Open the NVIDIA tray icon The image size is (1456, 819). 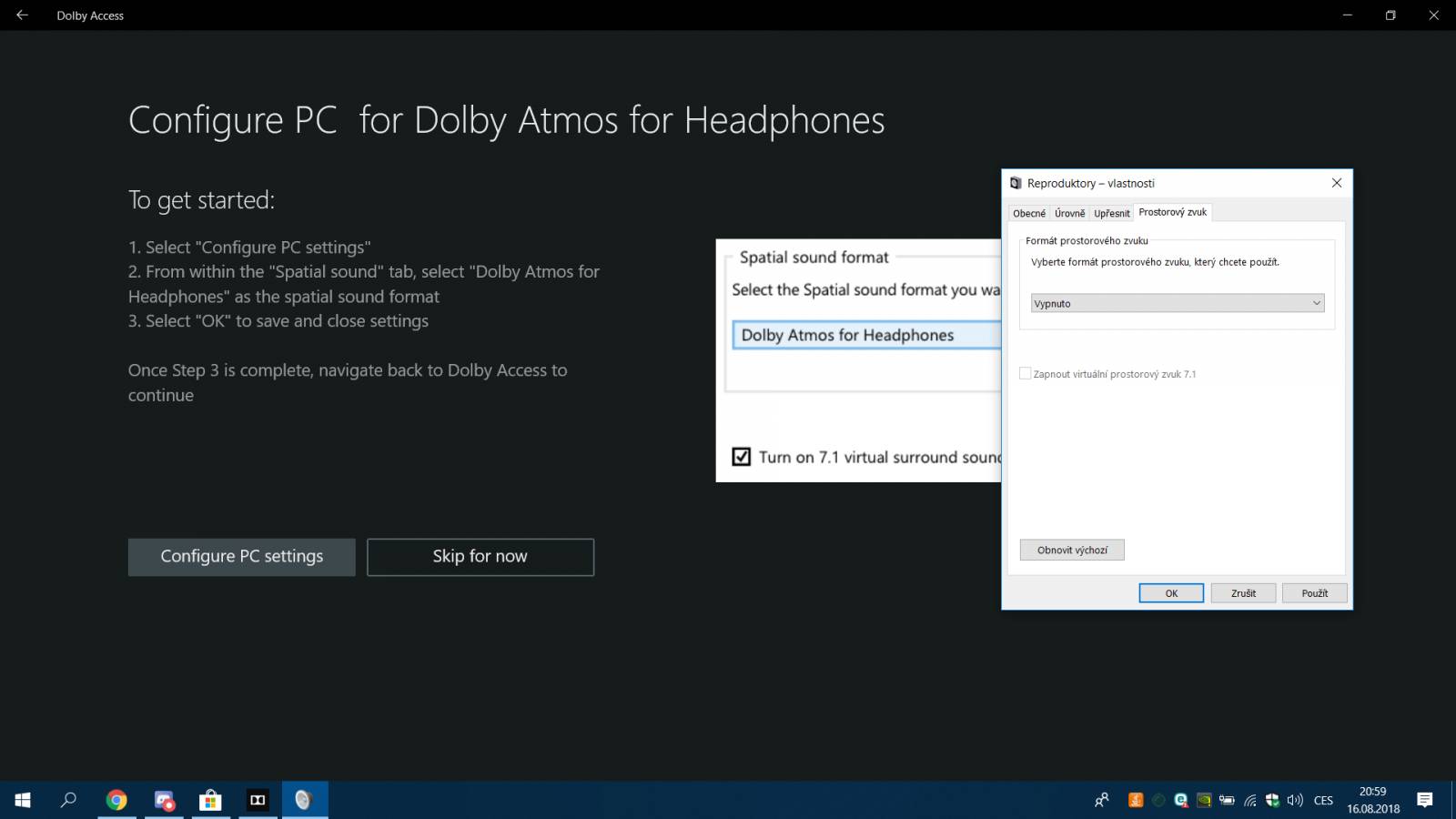pyautogui.click(x=1204, y=801)
